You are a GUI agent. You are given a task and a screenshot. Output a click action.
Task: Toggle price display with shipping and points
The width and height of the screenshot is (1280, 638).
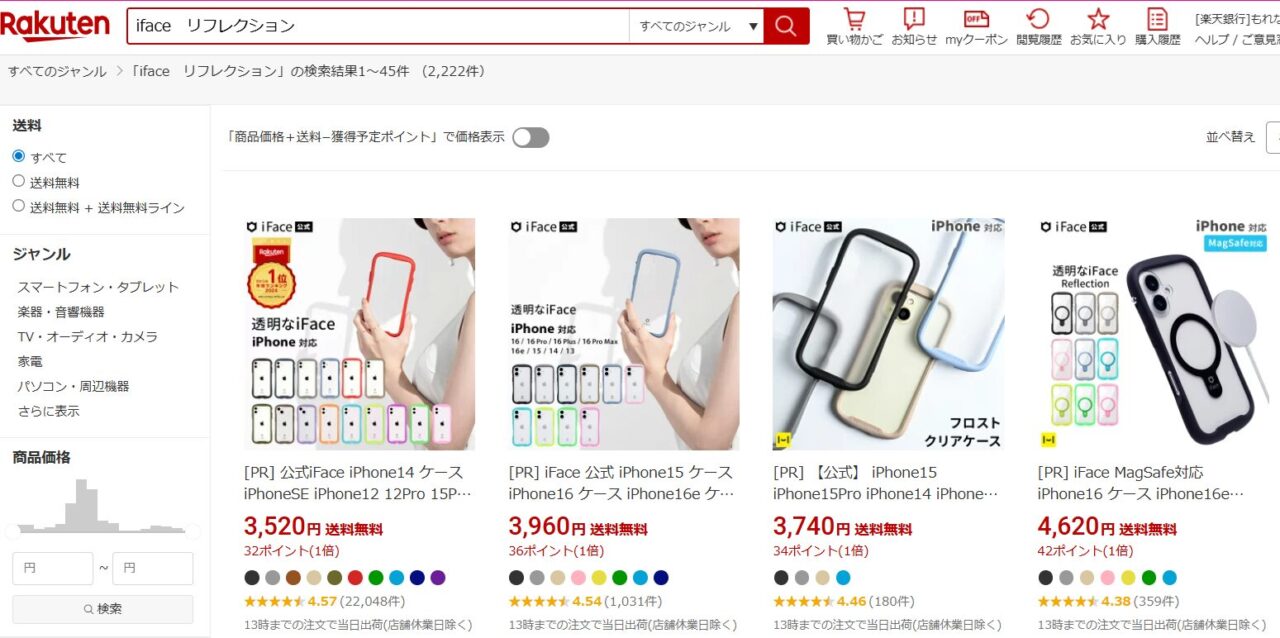pos(531,137)
